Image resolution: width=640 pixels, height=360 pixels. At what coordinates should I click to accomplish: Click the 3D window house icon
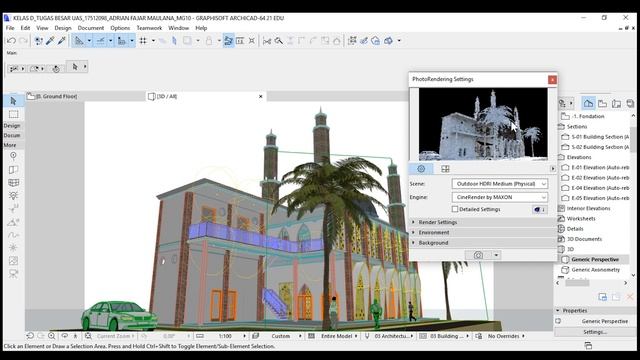pos(376,40)
